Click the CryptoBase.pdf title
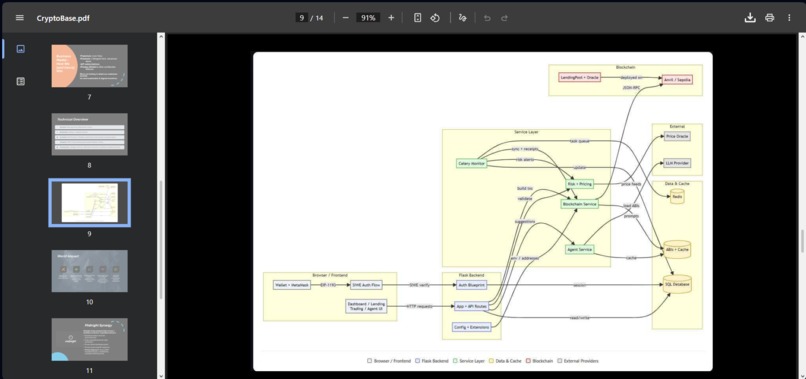The width and height of the screenshot is (806, 379). click(x=63, y=18)
